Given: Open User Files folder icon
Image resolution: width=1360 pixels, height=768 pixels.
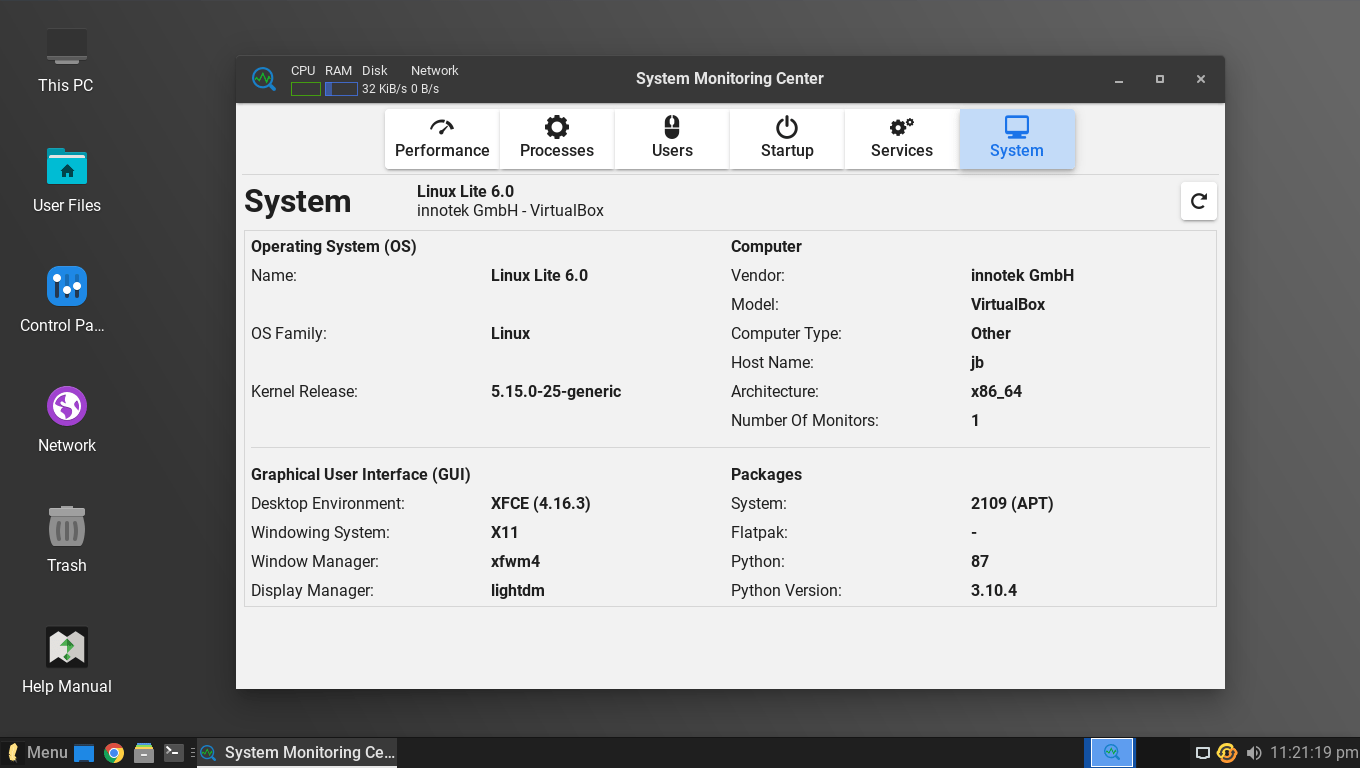Looking at the screenshot, I should [x=67, y=181].
